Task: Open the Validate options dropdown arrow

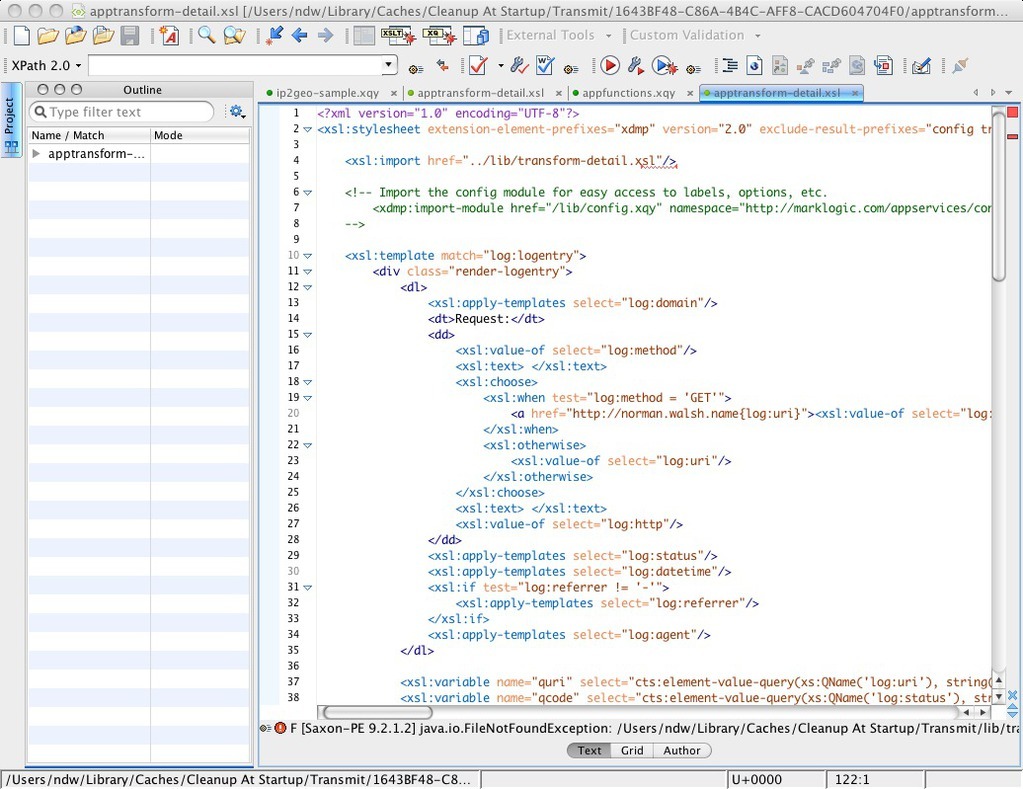Action: click(500, 65)
